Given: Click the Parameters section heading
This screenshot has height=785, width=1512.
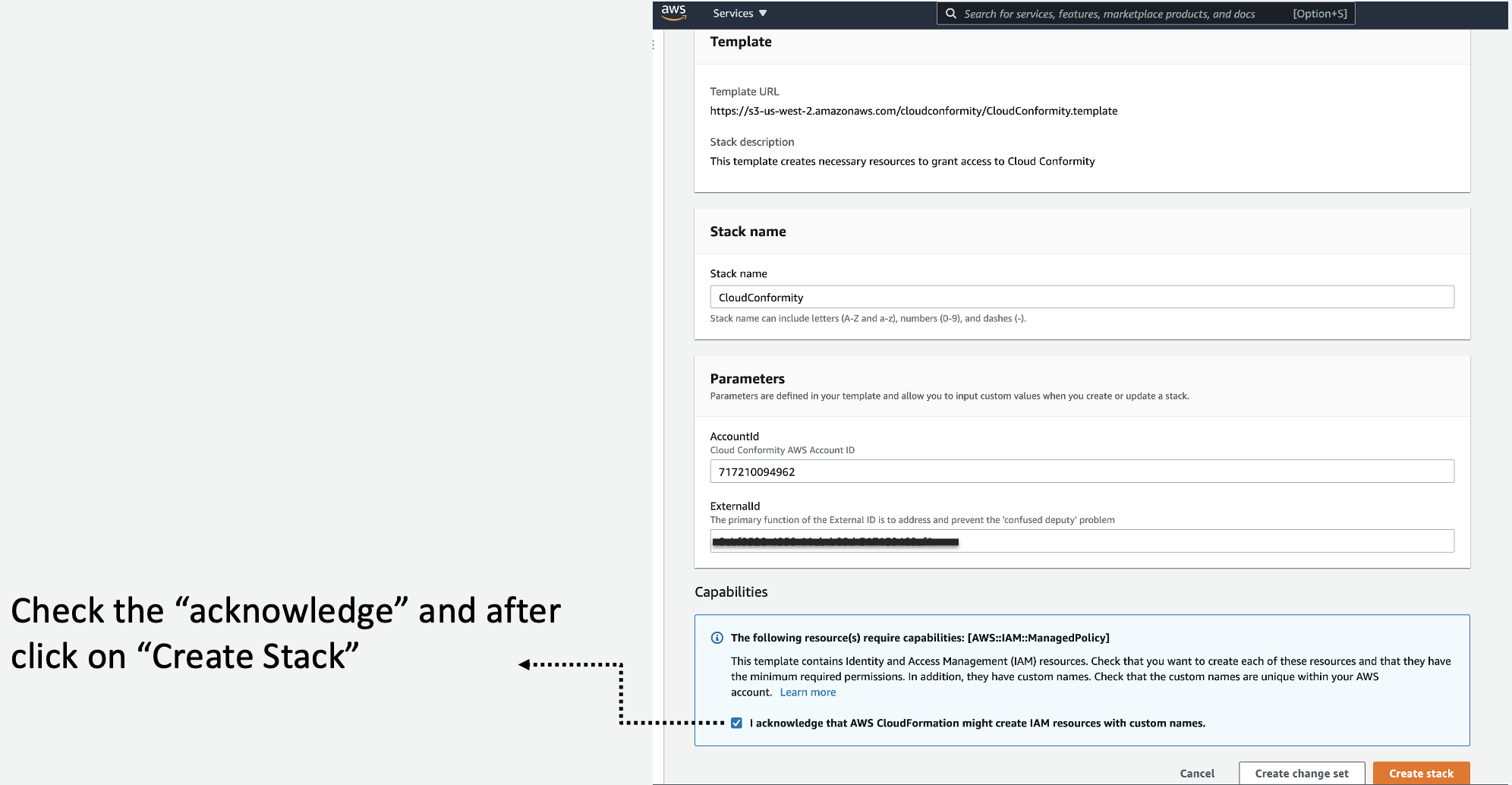Looking at the screenshot, I should [x=748, y=379].
